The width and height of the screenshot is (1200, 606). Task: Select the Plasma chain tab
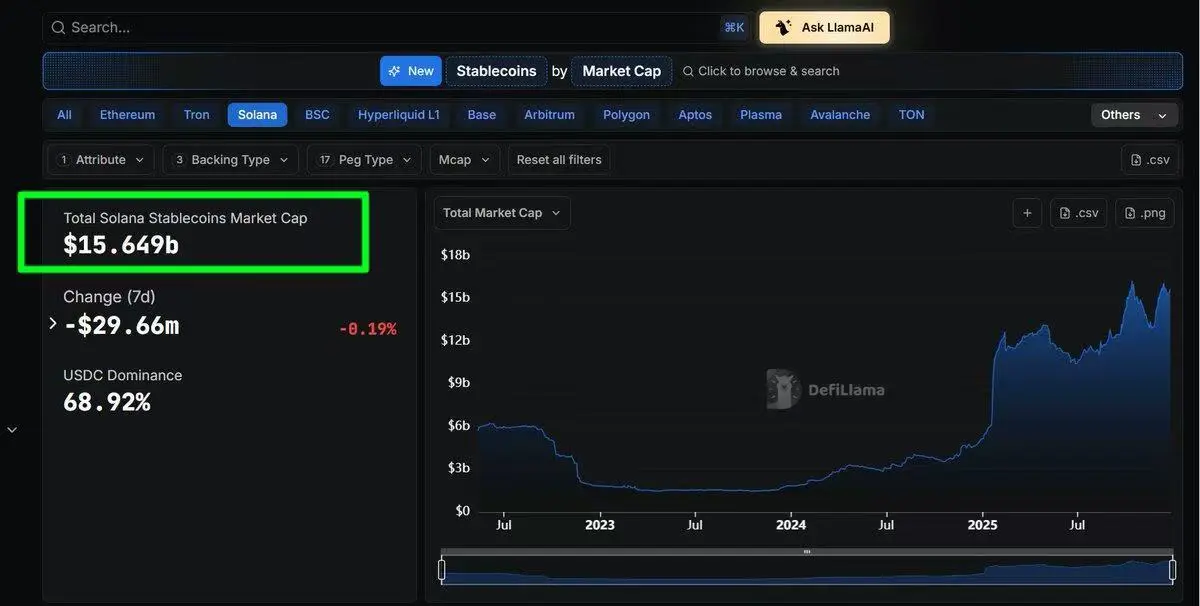pos(761,115)
